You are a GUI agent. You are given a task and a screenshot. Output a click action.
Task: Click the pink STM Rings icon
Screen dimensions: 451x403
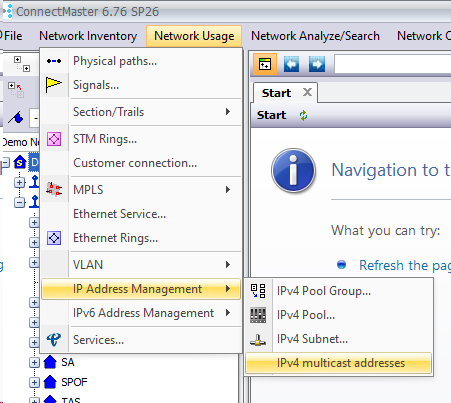[x=54, y=139]
